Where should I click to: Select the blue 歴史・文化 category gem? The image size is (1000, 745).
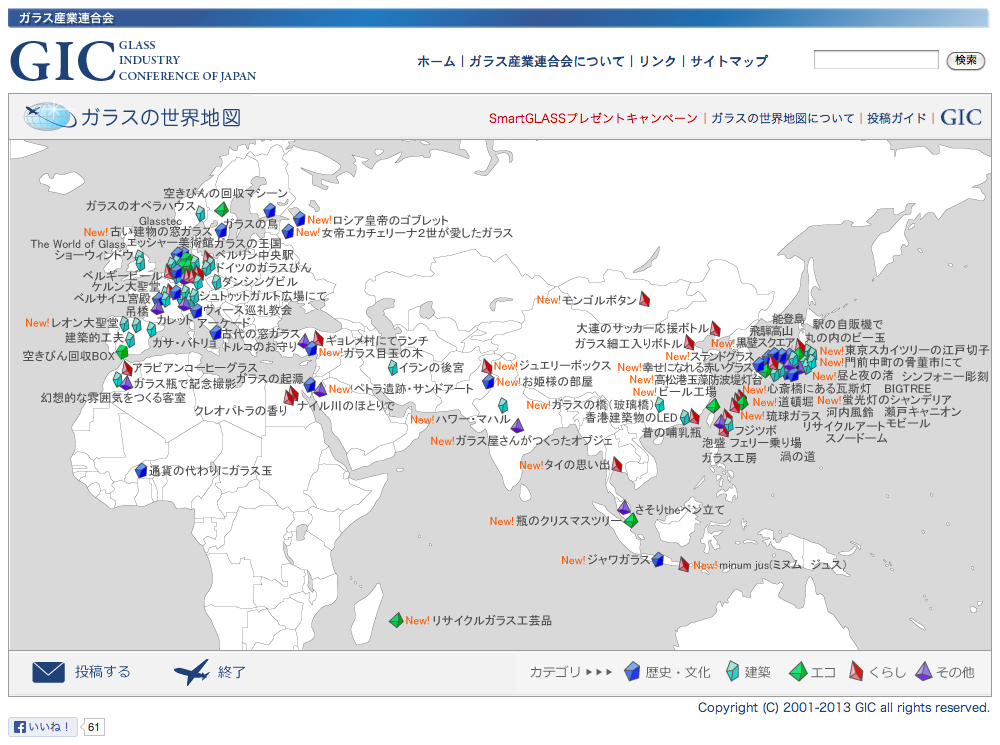tap(632, 672)
